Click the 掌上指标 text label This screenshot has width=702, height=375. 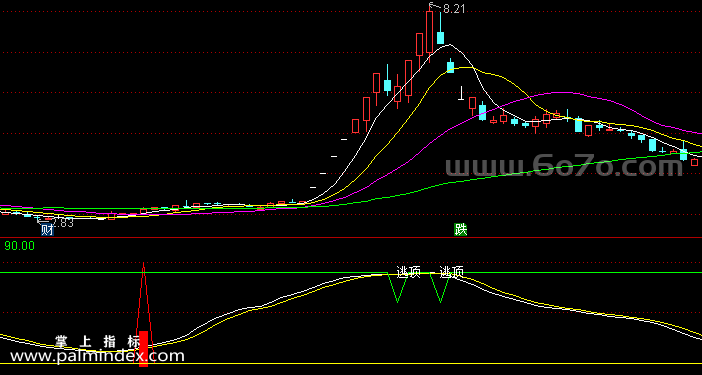98,342
